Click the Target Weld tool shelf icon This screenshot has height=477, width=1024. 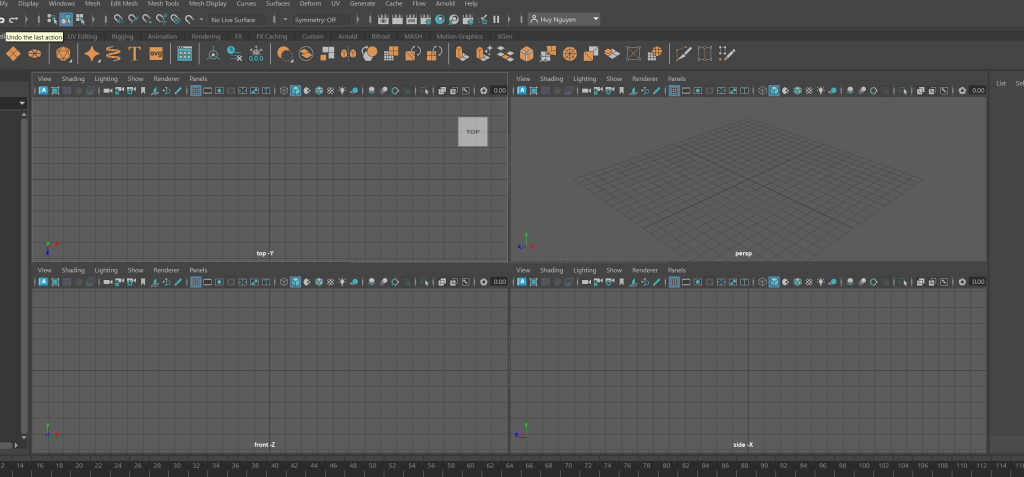click(706, 54)
